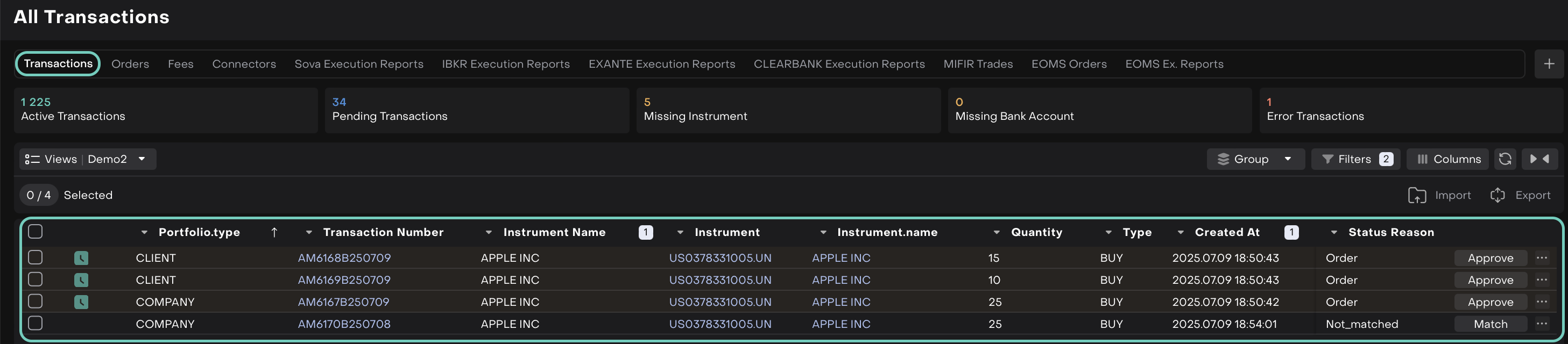Switch to the Orders tab
Image resolution: width=1568 pixels, height=344 pixels.
tap(130, 64)
